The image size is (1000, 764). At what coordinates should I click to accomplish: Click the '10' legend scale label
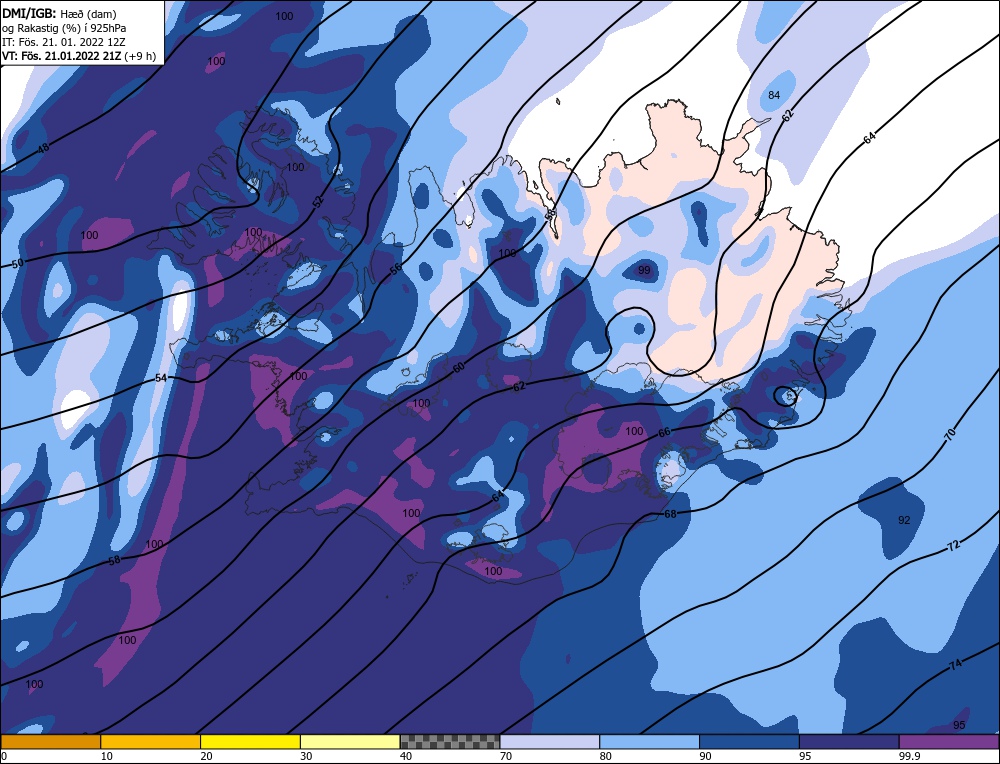tap(107, 756)
